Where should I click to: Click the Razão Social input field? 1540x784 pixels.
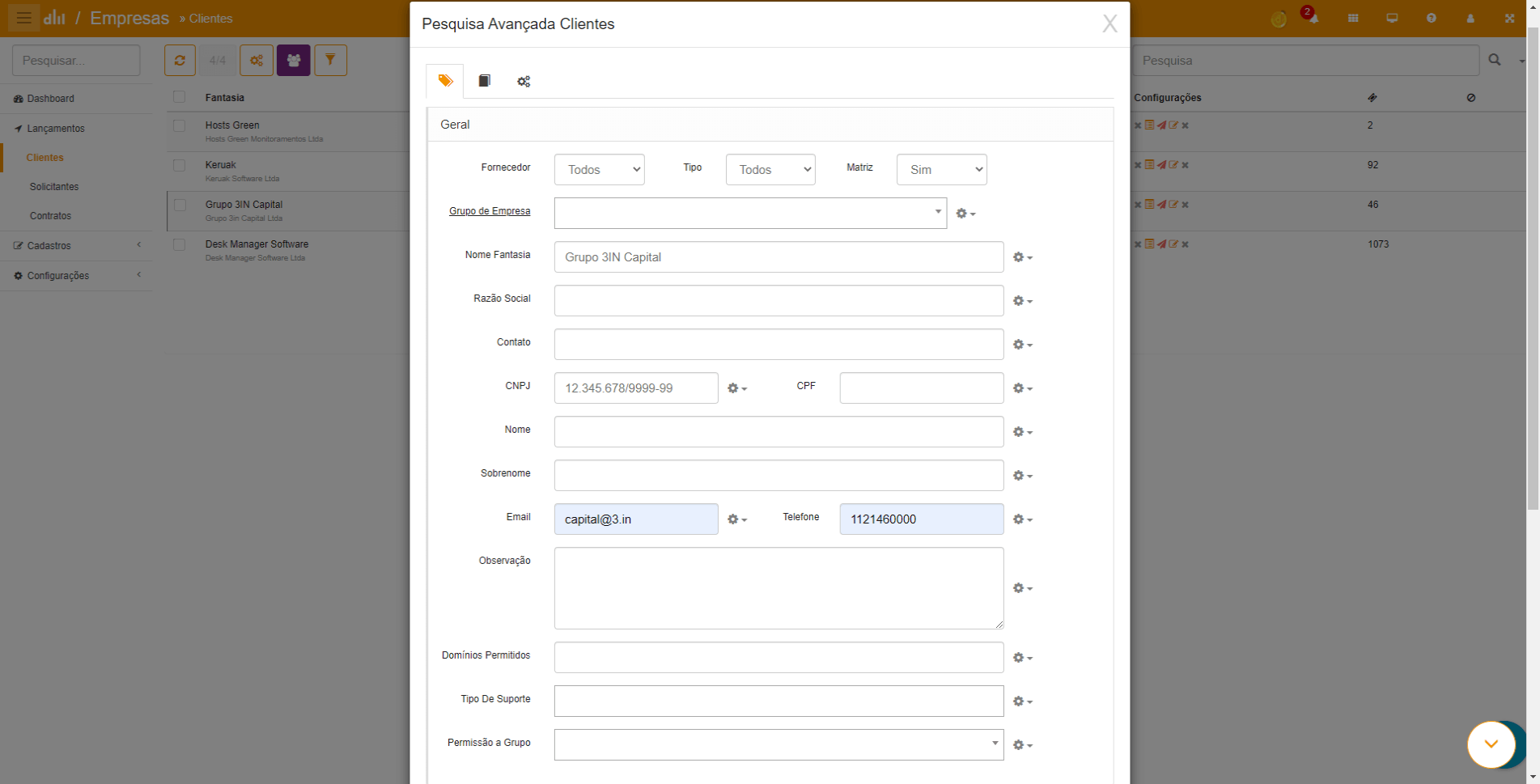point(778,301)
